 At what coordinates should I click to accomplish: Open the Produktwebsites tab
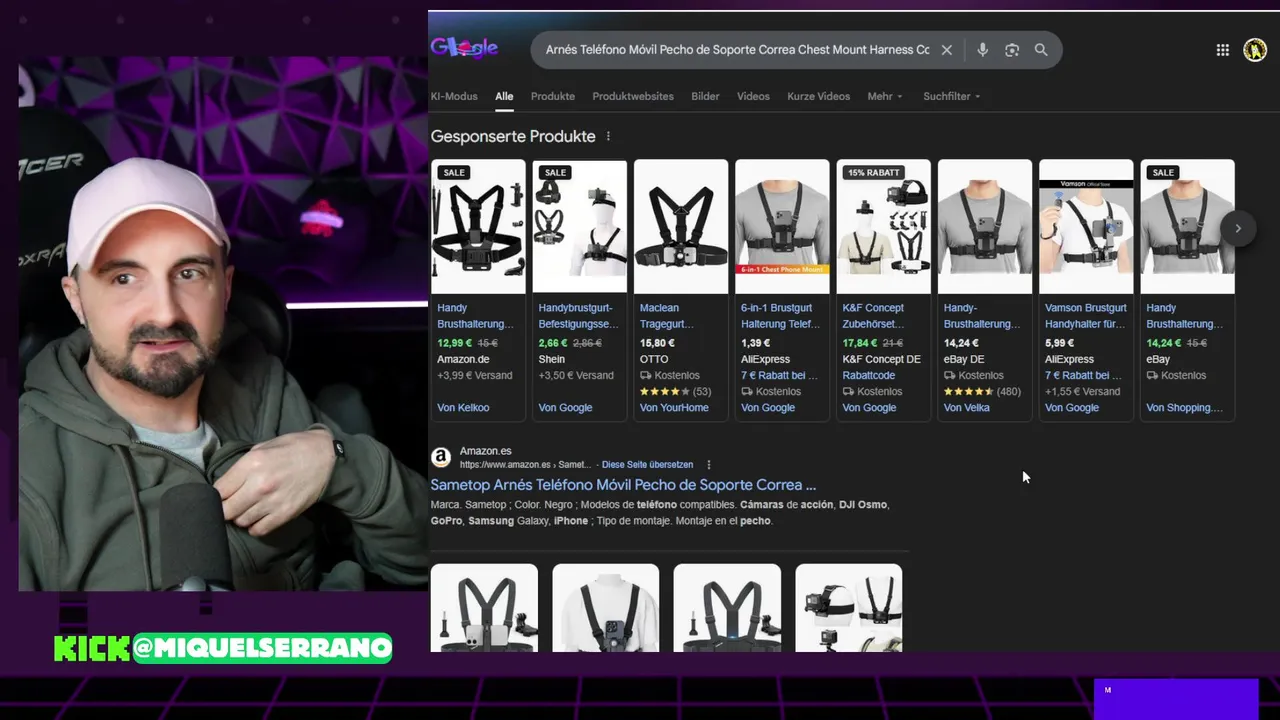click(x=633, y=96)
